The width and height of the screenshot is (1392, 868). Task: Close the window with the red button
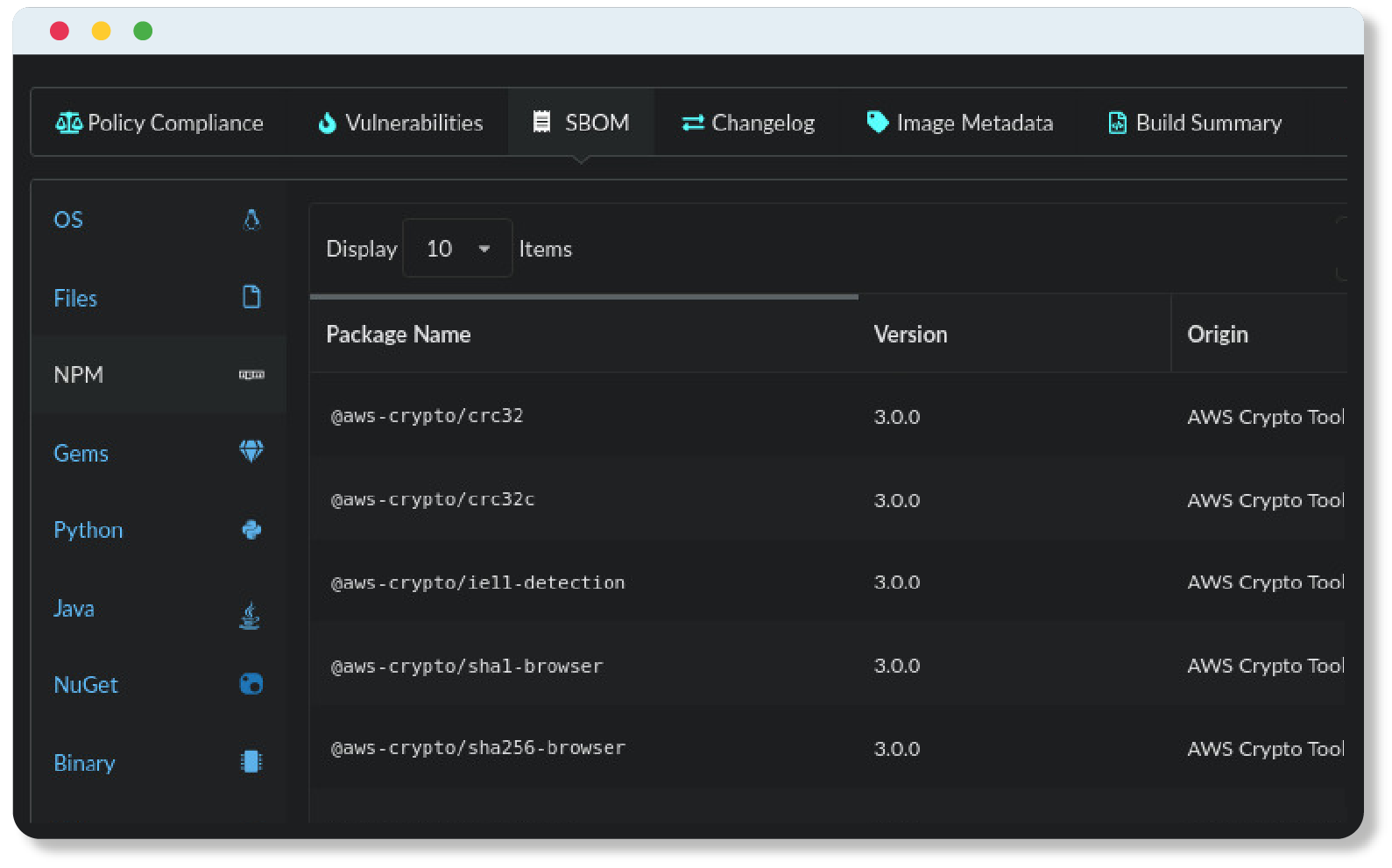(60, 32)
